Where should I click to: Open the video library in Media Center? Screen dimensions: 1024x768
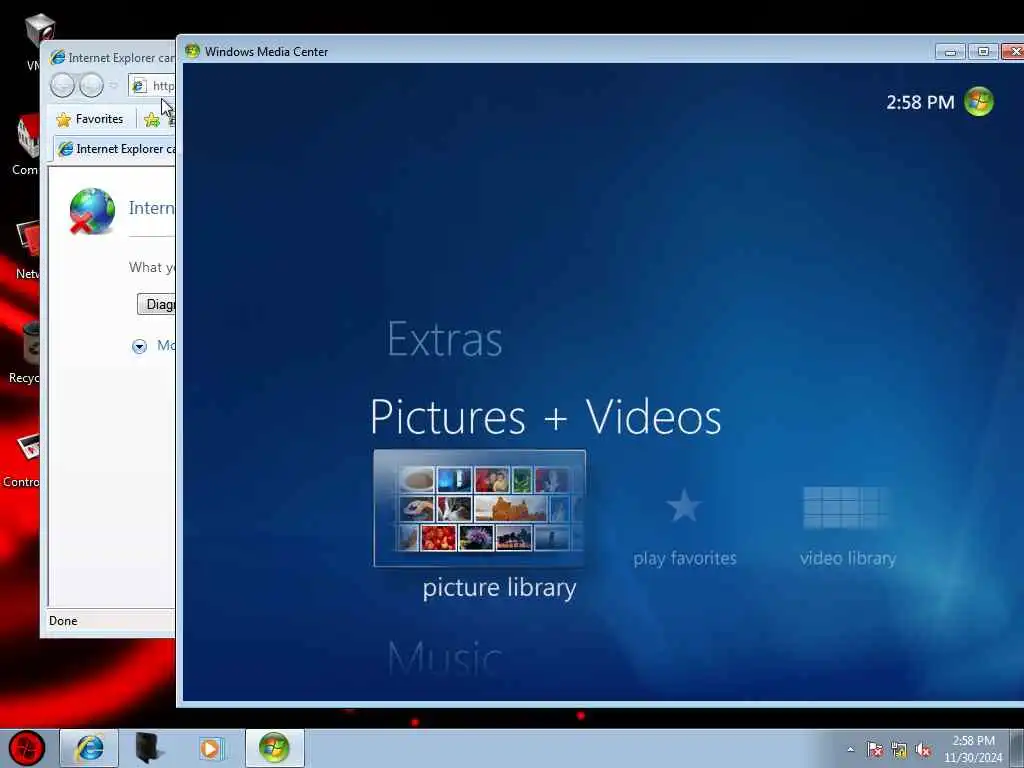pyautogui.click(x=848, y=526)
